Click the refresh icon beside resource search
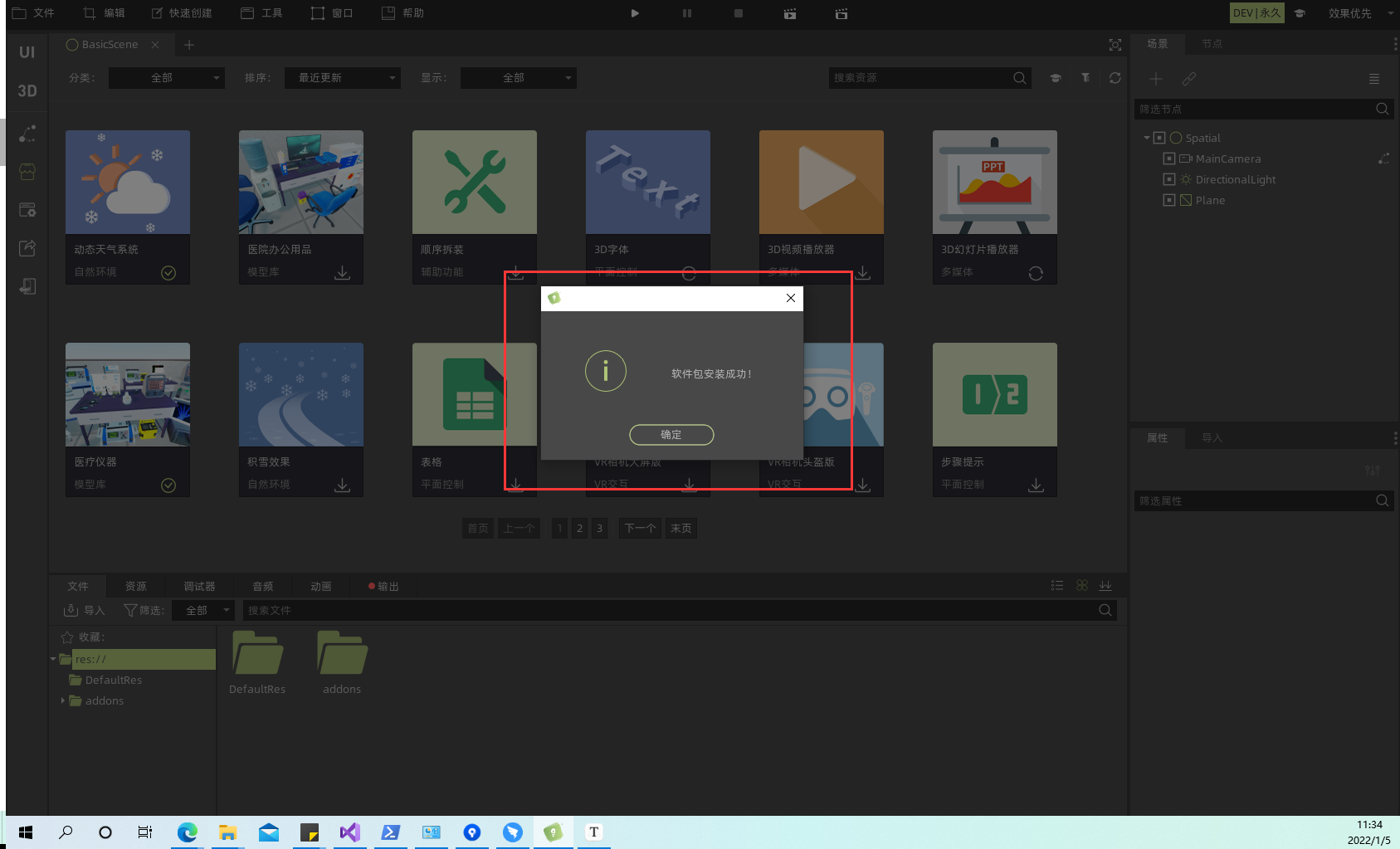The image size is (1400, 849). [1115, 78]
